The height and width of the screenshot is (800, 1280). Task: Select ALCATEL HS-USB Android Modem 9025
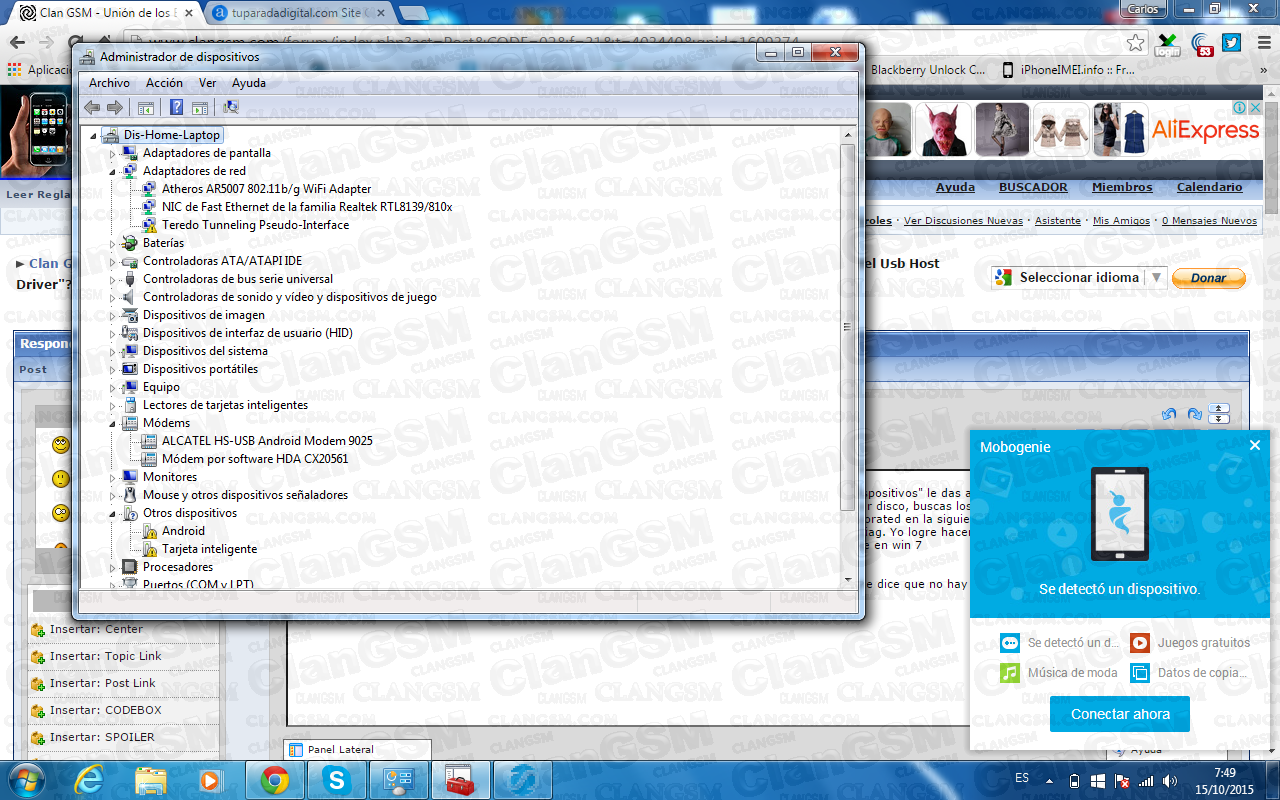pos(267,441)
